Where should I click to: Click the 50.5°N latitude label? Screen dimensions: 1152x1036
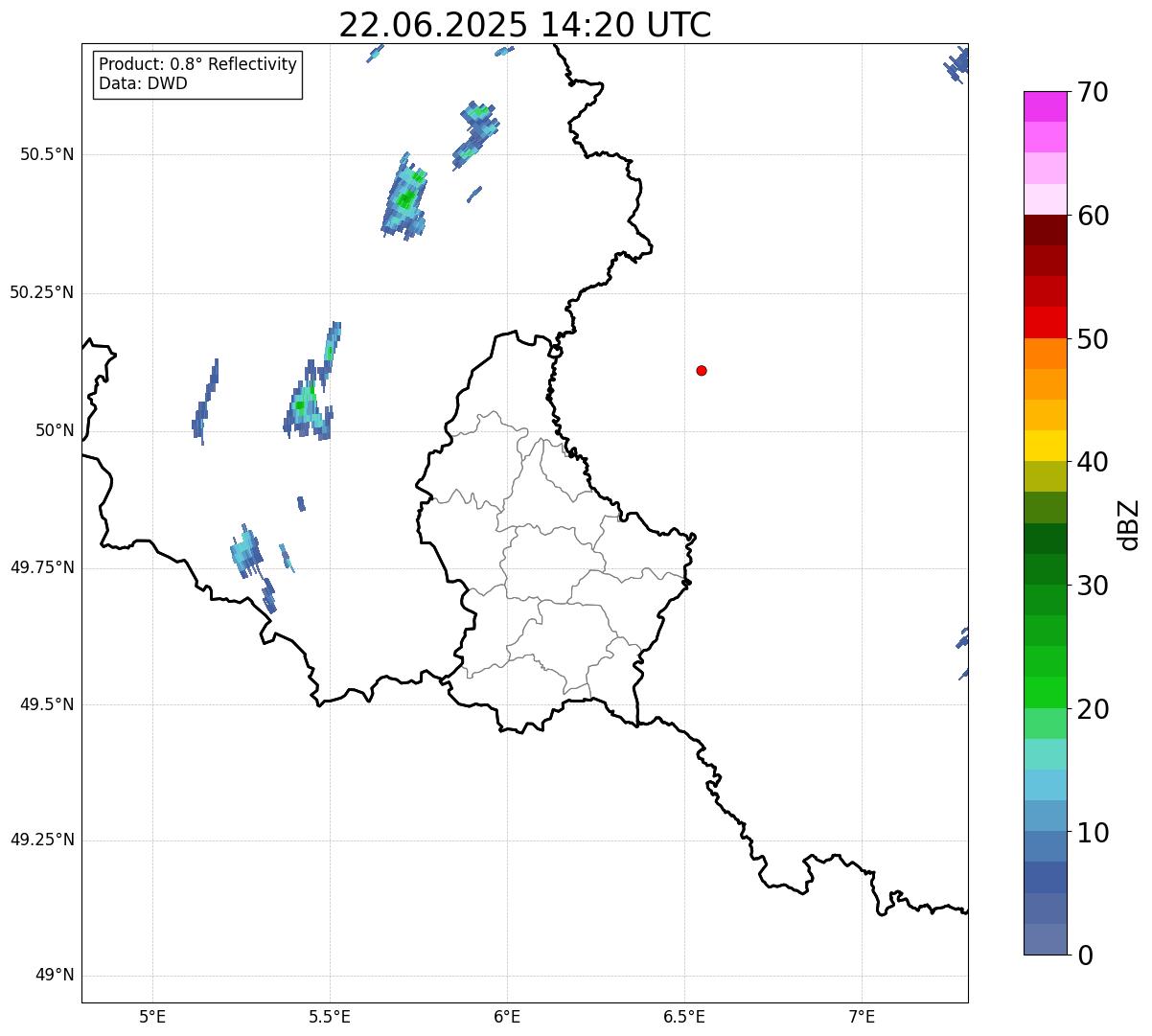46,154
